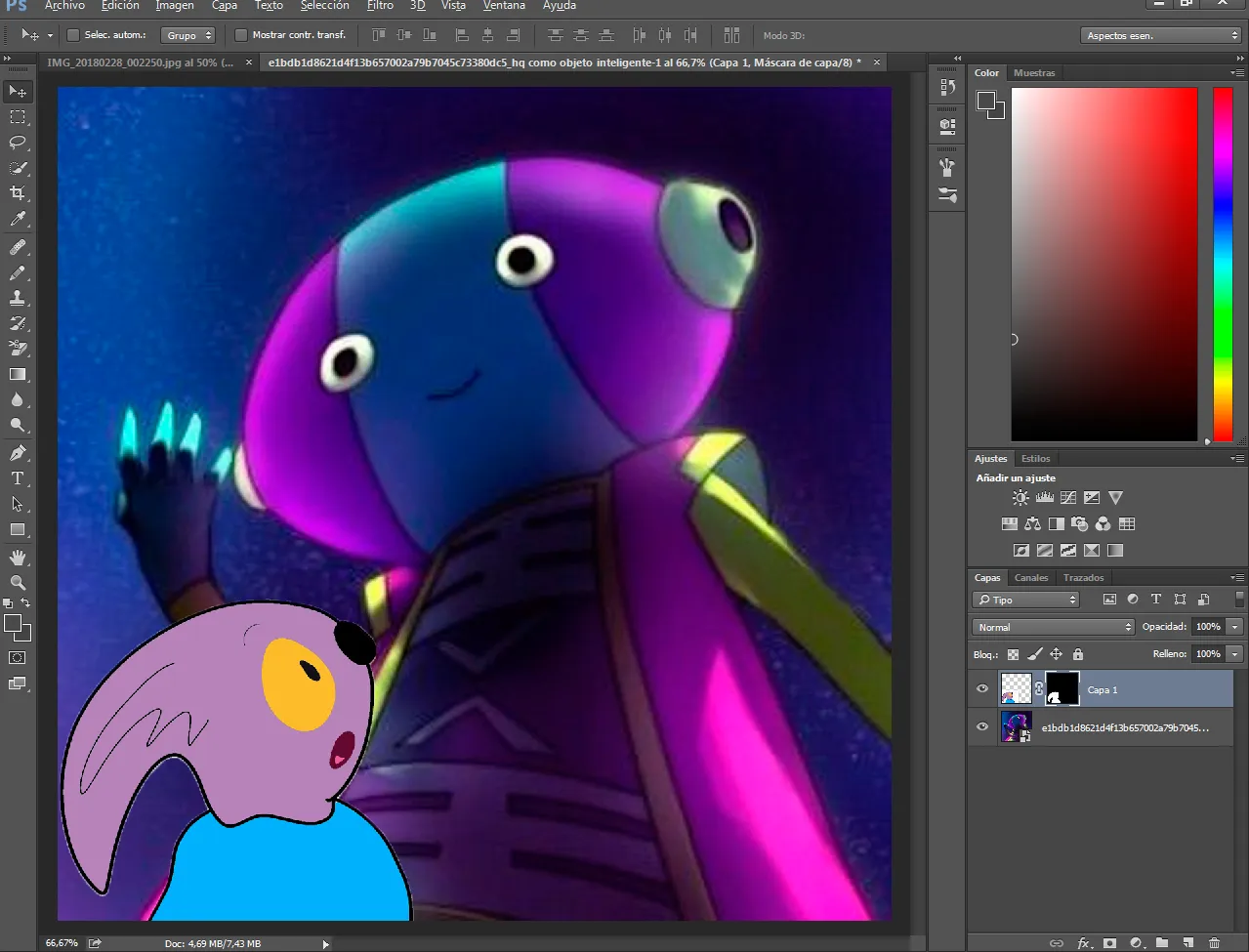Open the Filtro menu

(380, 6)
